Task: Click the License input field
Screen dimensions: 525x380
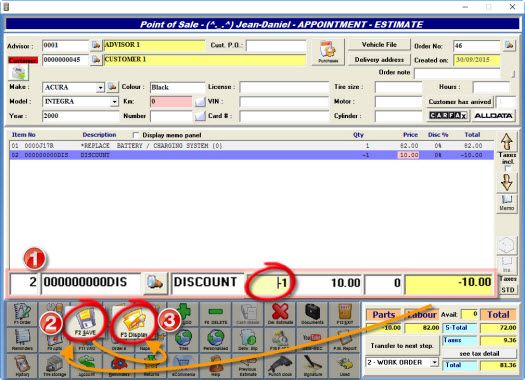Action: (284, 87)
